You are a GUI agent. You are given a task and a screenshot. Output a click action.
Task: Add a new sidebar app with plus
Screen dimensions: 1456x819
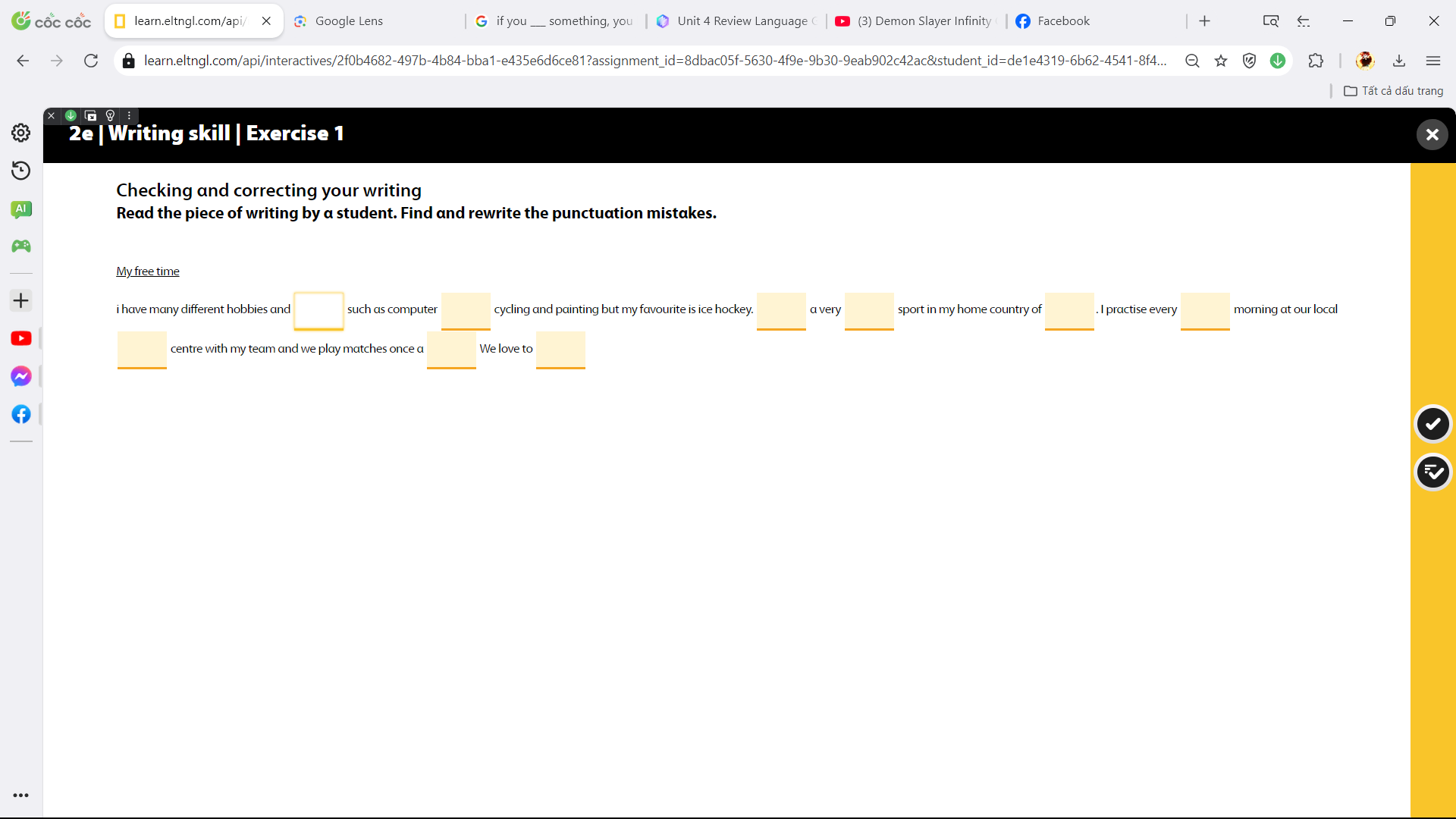pyautogui.click(x=21, y=300)
